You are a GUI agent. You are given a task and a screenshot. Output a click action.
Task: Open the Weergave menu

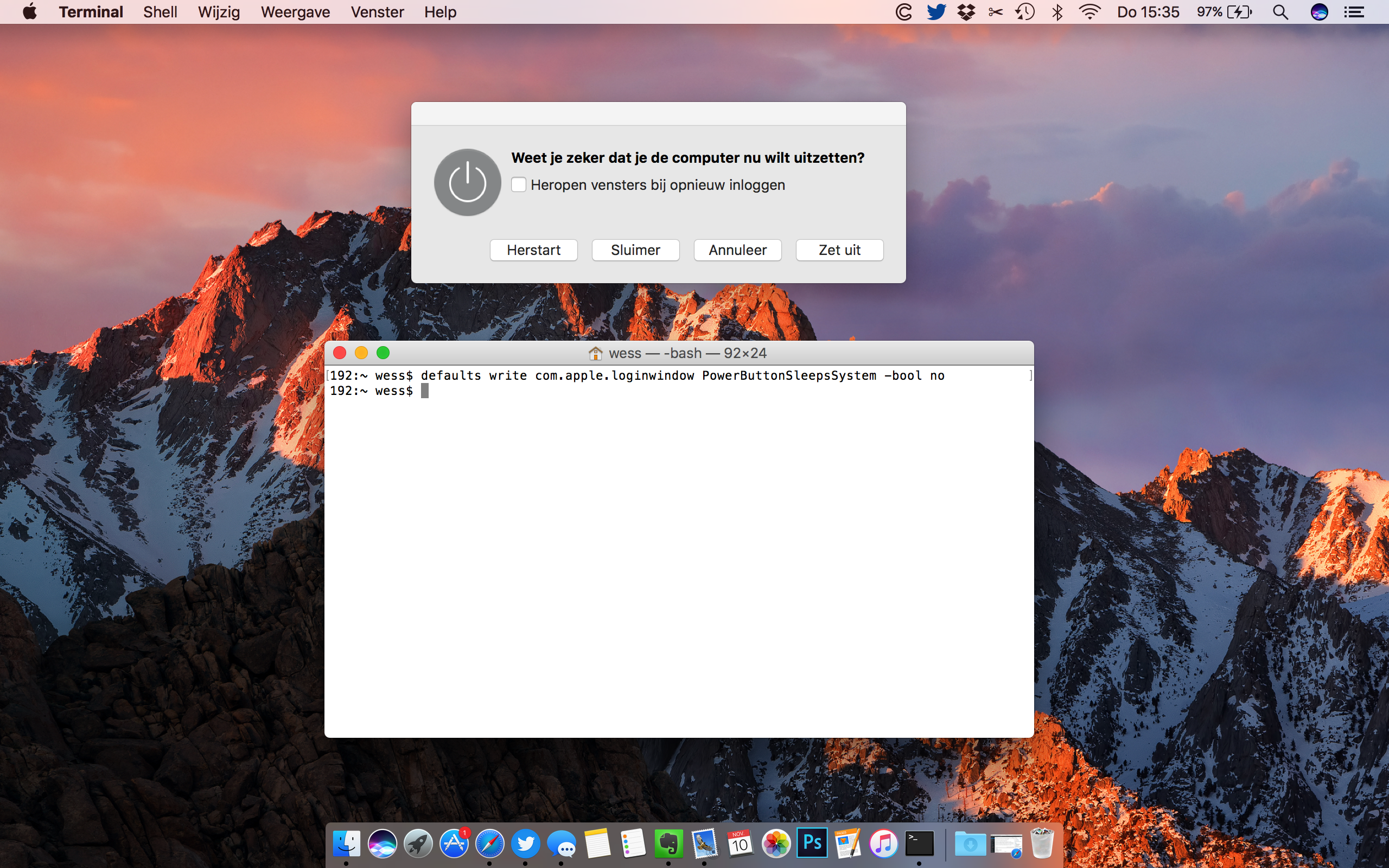pos(295,12)
